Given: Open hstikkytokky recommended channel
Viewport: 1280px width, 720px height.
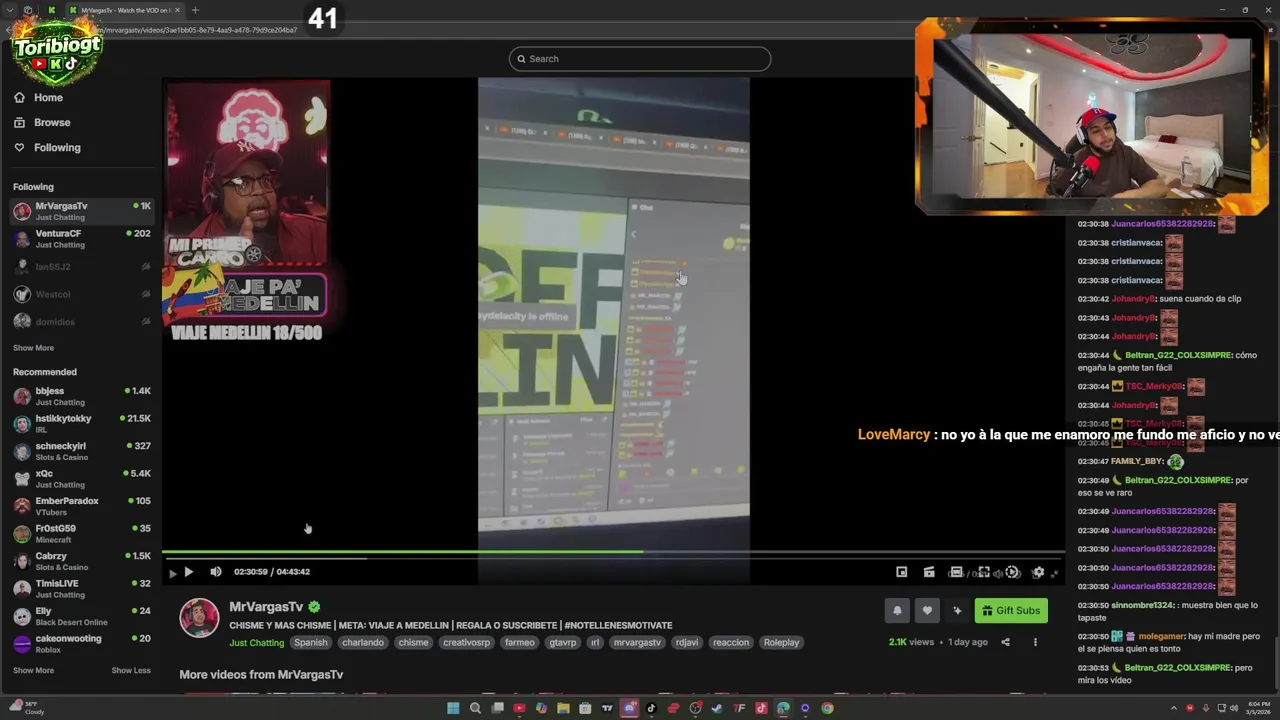Looking at the screenshot, I should pos(82,424).
